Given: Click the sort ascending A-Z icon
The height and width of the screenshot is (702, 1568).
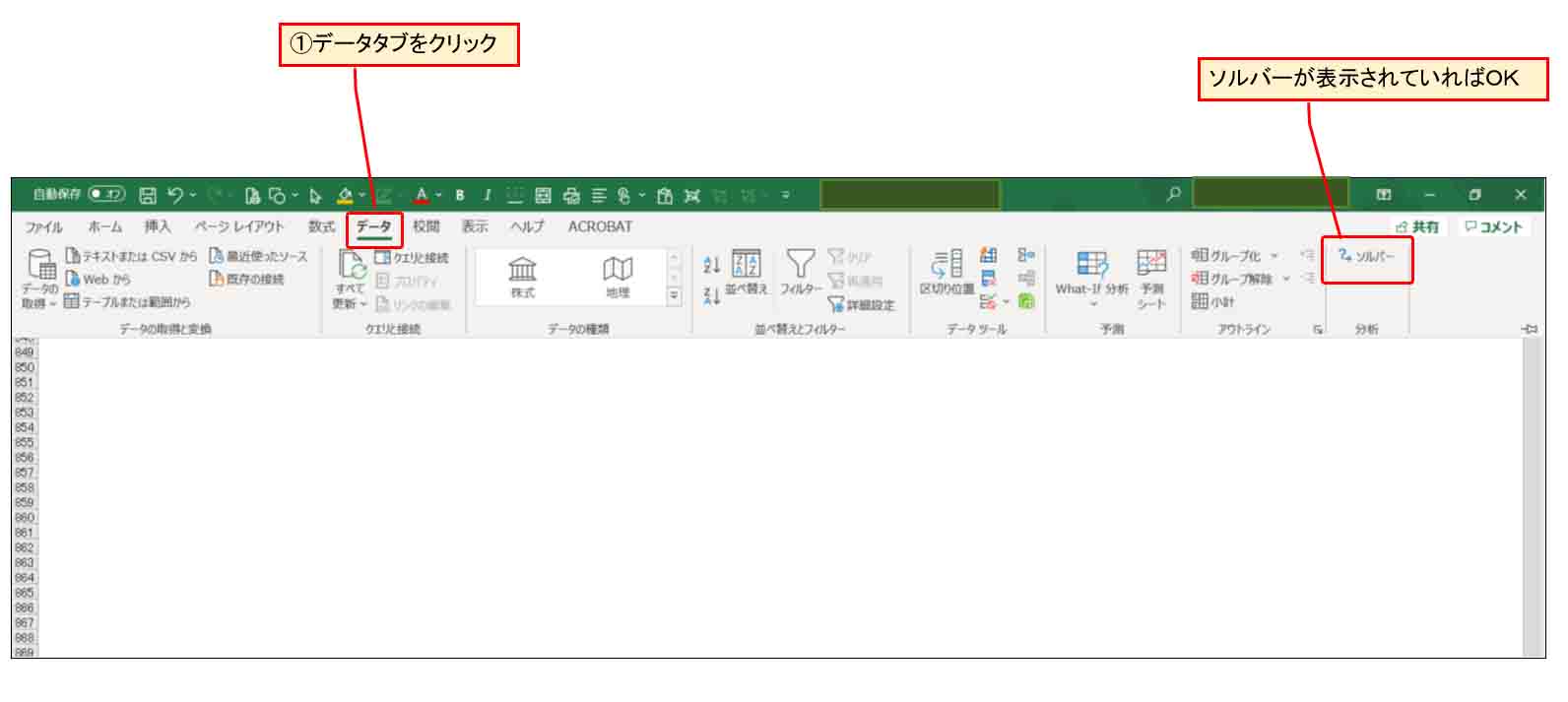Looking at the screenshot, I should click(x=712, y=264).
